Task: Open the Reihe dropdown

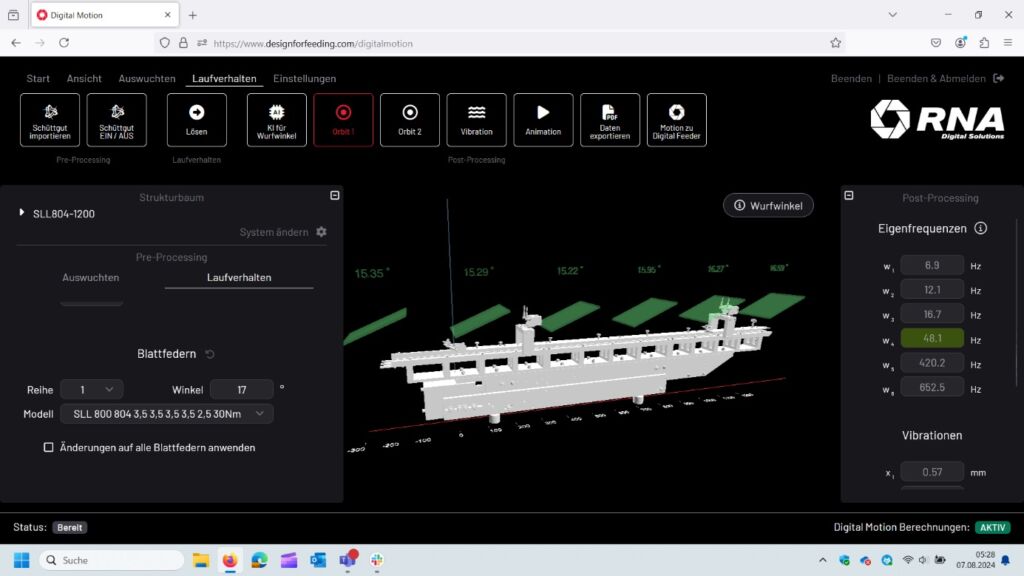Action: click(92, 389)
